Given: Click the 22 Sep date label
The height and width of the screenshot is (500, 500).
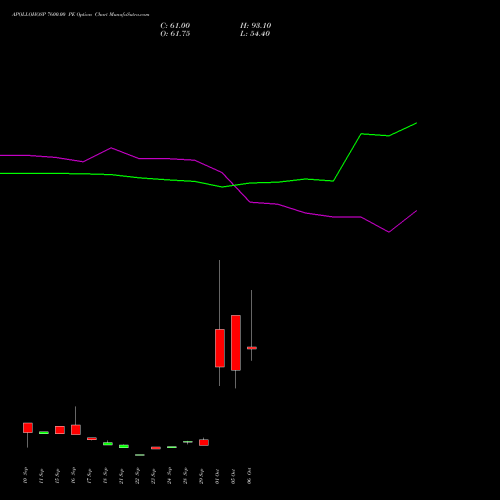Looking at the screenshot, I should pos(137,476).
